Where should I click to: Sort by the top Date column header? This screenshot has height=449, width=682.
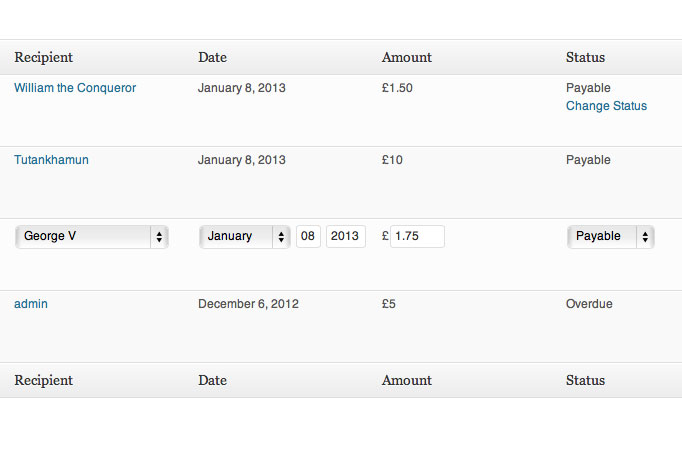click(x=212, y=57)
